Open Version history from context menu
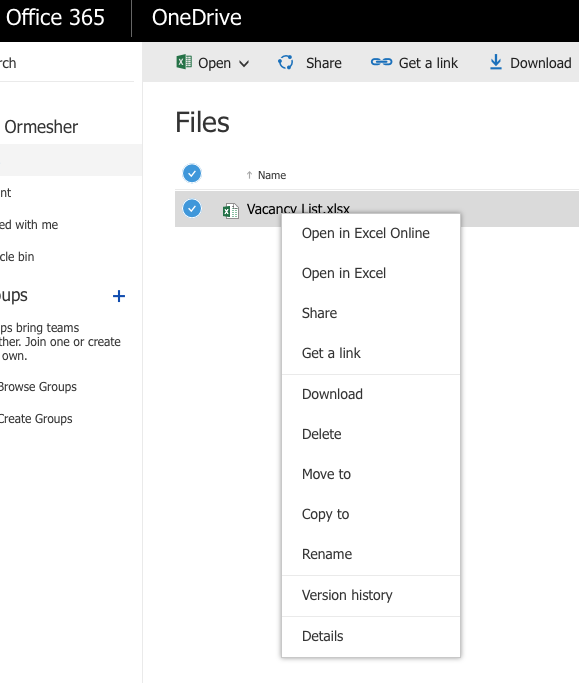 click(371, 595)
